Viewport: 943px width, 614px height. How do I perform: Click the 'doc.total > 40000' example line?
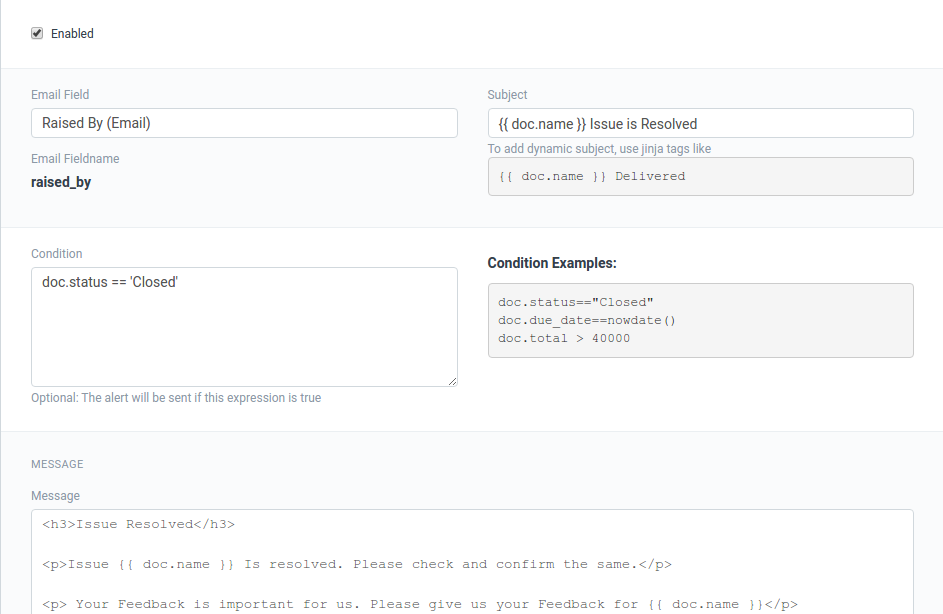pos(564,338)
